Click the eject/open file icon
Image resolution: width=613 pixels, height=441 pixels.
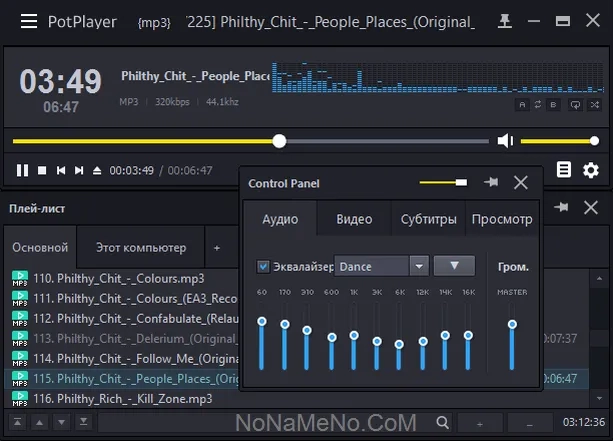pyautogui.click(x=97, y=171)
